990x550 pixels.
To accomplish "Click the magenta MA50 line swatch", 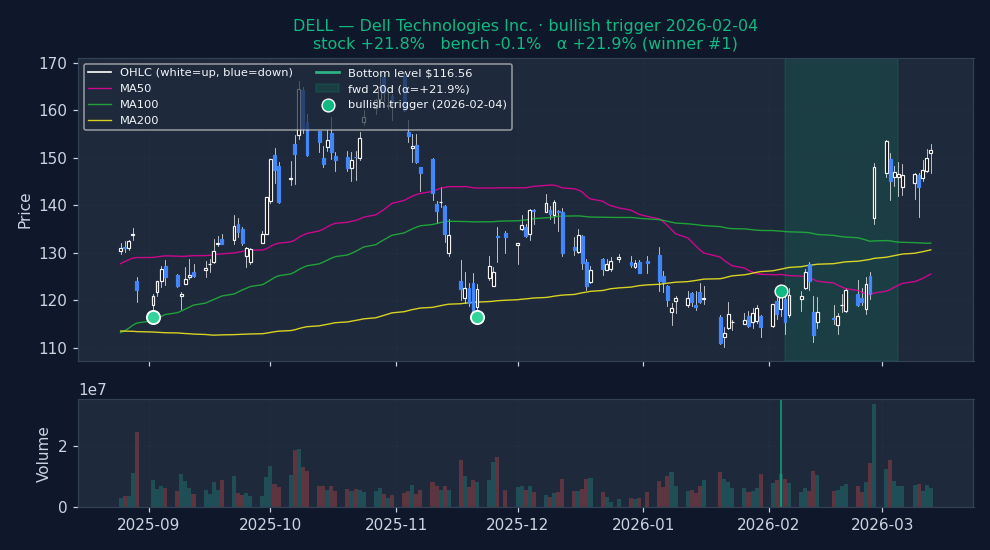I will coord(100,89).
